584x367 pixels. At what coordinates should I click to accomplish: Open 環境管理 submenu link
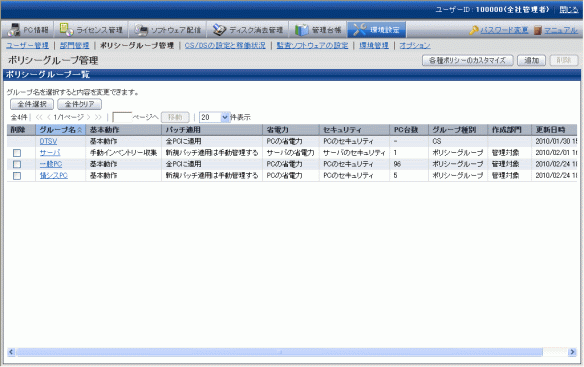coord(374,45)
